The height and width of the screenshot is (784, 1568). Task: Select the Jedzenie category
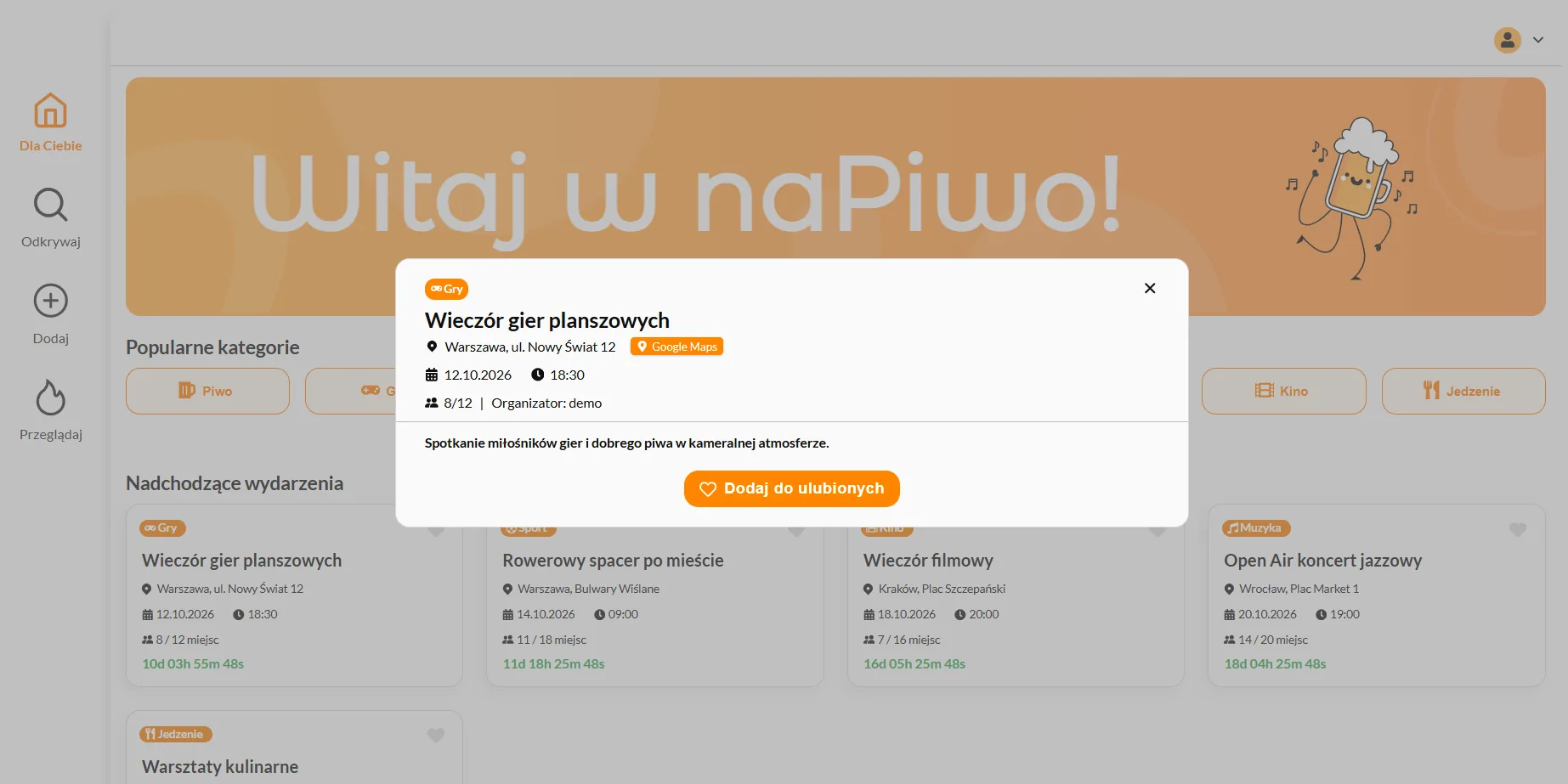[1463, 391]
